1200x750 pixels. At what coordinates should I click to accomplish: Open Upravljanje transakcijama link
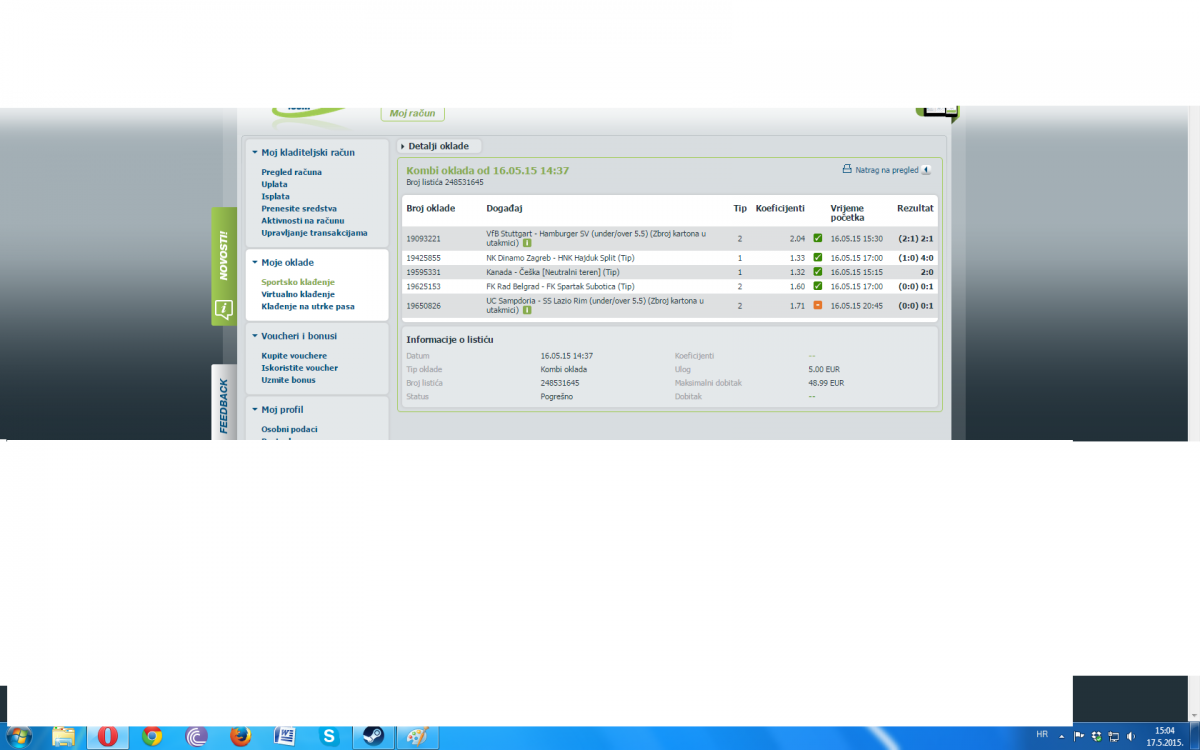[x=314, y=233]
